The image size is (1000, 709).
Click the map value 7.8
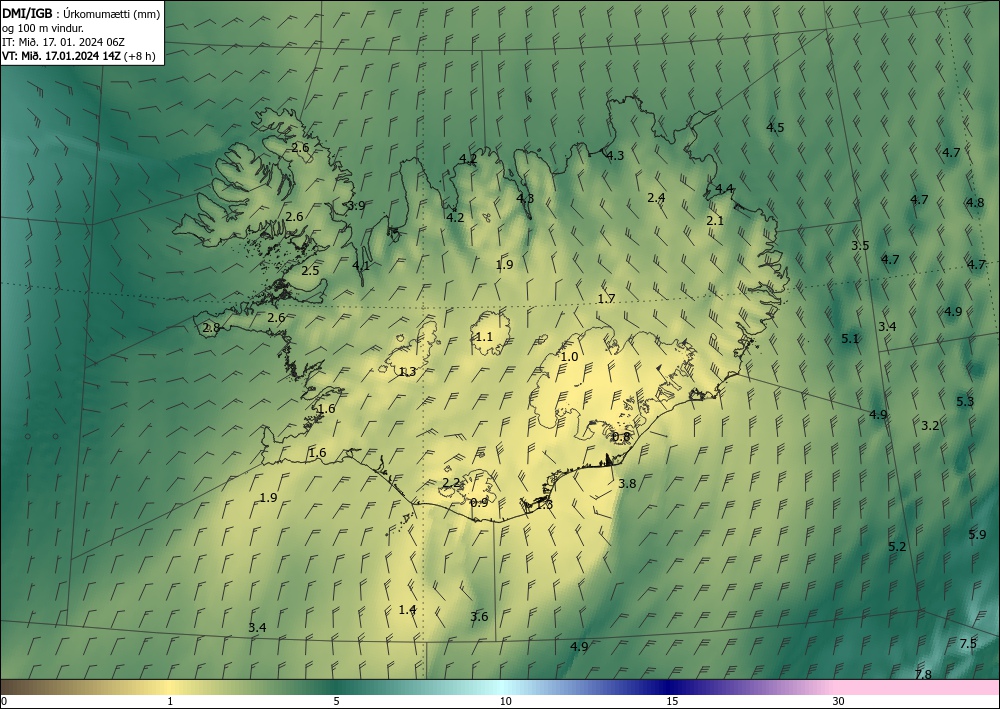pyautogui.click(x=923, y=674)
